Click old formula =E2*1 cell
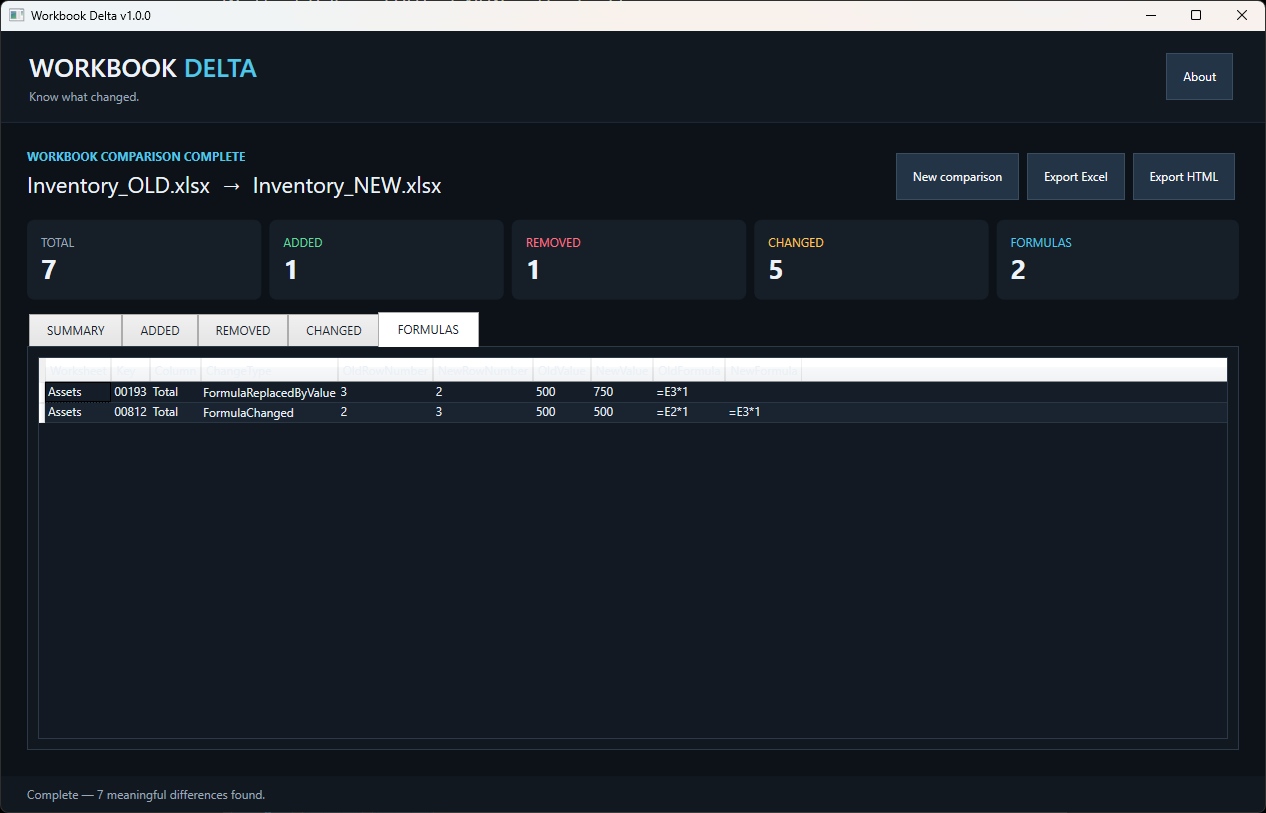Image resolution: width=1266 pixels, height=813 pixels. point(689,412)
